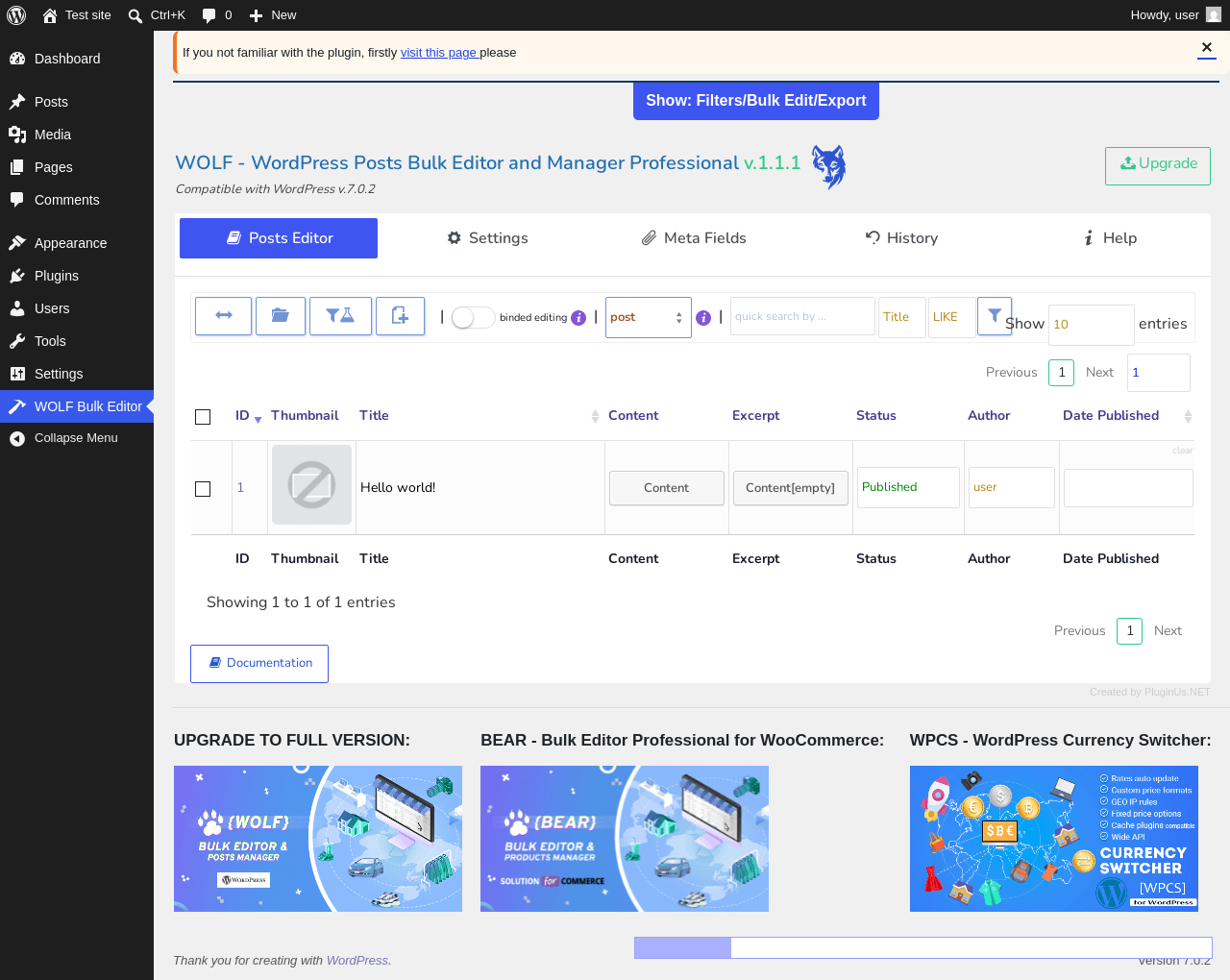This screenshot has width=1230, height=980.
Task: Click the info icon beside binded editing
Action: pos(578,318)
